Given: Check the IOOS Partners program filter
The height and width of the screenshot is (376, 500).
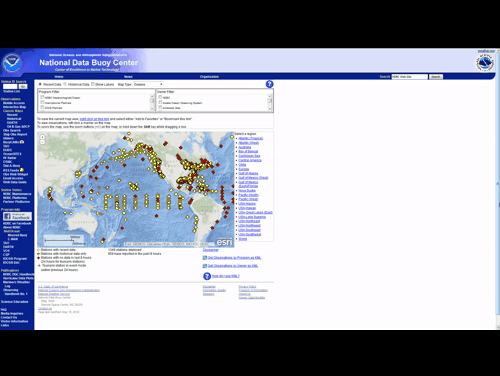Looking at the screenshot, I should click(x=42, y=108).
